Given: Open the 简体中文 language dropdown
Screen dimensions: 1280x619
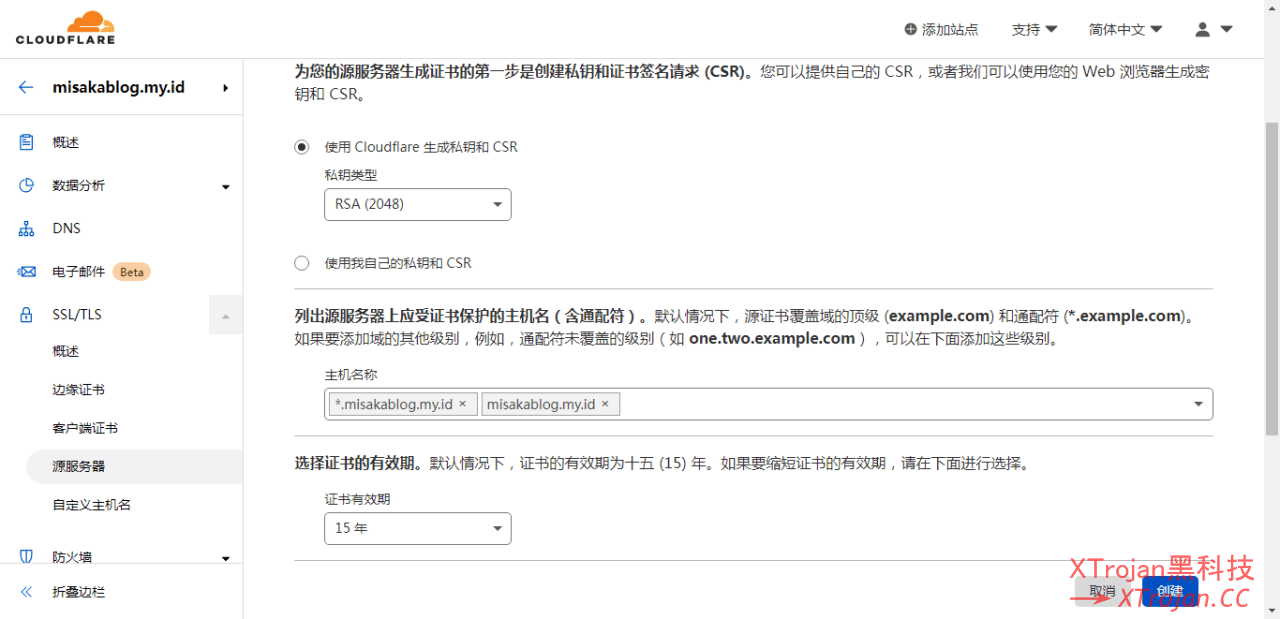Looking at the screenshot, I should pyautogui.click(x=1125, y=30).
